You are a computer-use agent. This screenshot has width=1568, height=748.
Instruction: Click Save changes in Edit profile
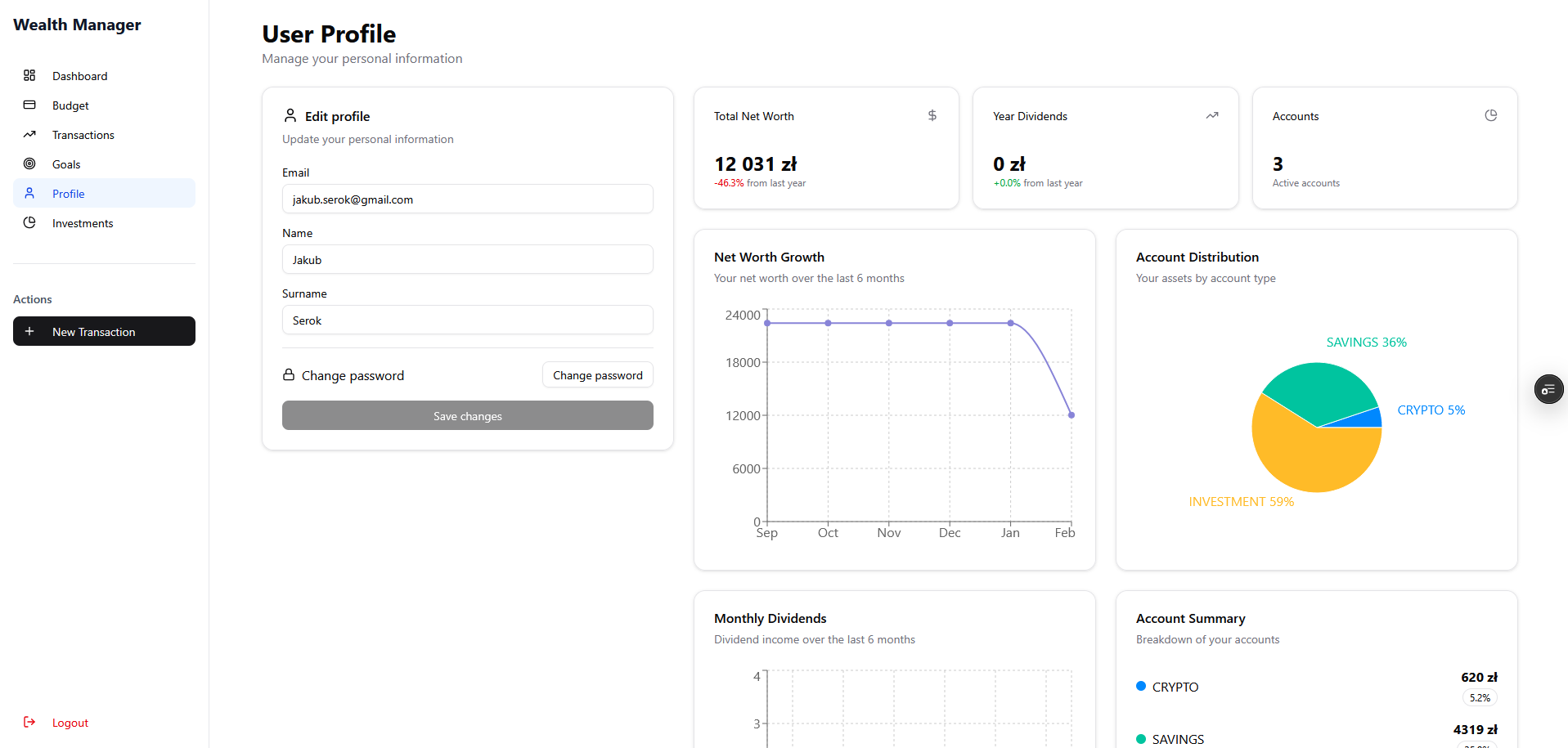click(466, 415)
